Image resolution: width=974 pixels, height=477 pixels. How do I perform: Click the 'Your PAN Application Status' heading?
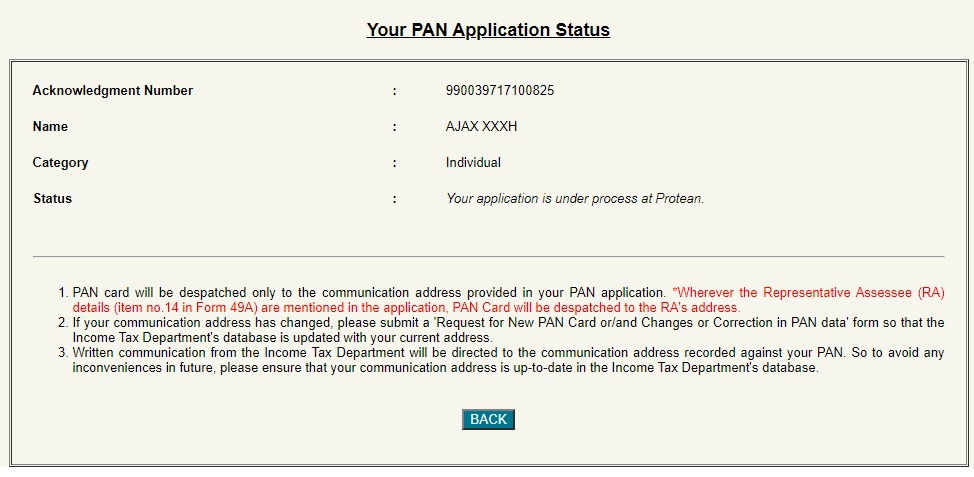[x=488, y=29]
